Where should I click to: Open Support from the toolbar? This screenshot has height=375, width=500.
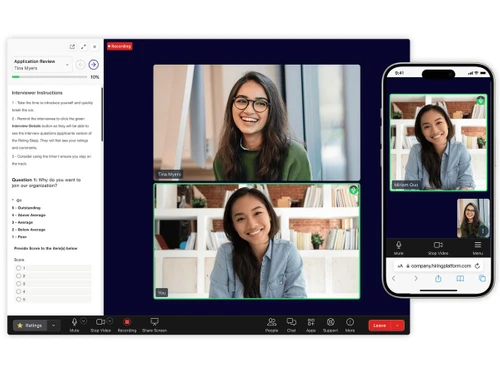(330, 325)
